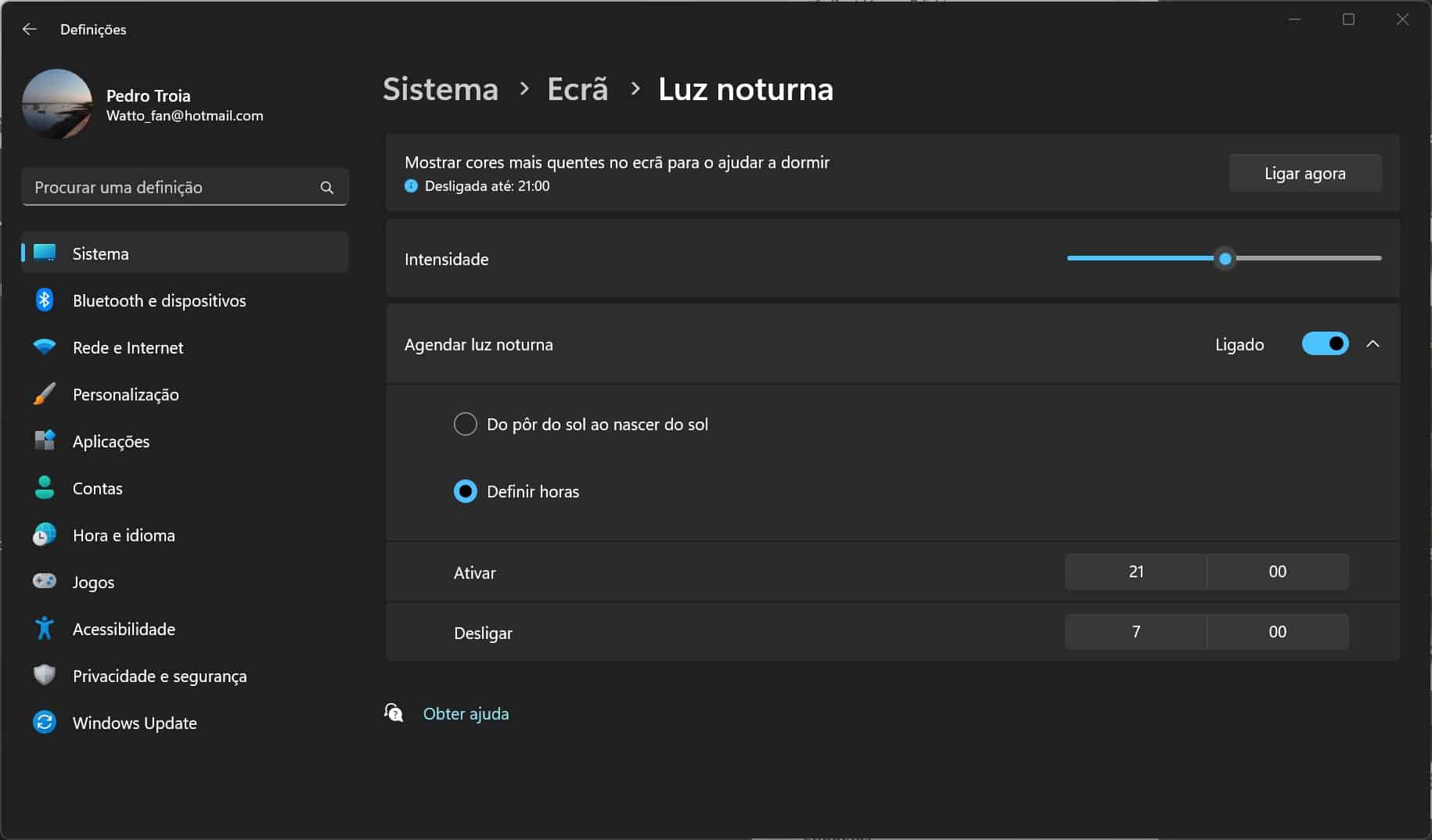This screenshot has width=1432, height=840.
Task: Open the Desligar minutes dropdown
Action: [x=1277, y=632]
